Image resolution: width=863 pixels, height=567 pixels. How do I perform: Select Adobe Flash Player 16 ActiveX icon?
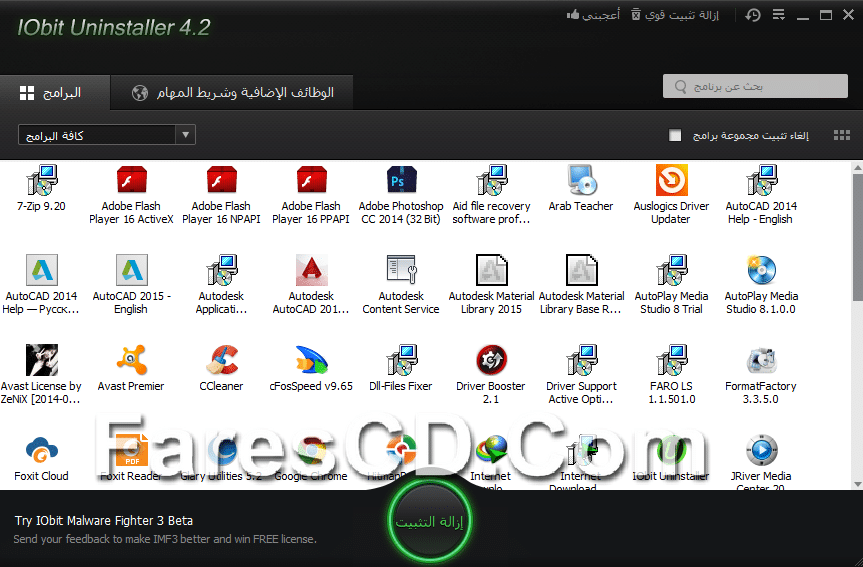(132, 180)
